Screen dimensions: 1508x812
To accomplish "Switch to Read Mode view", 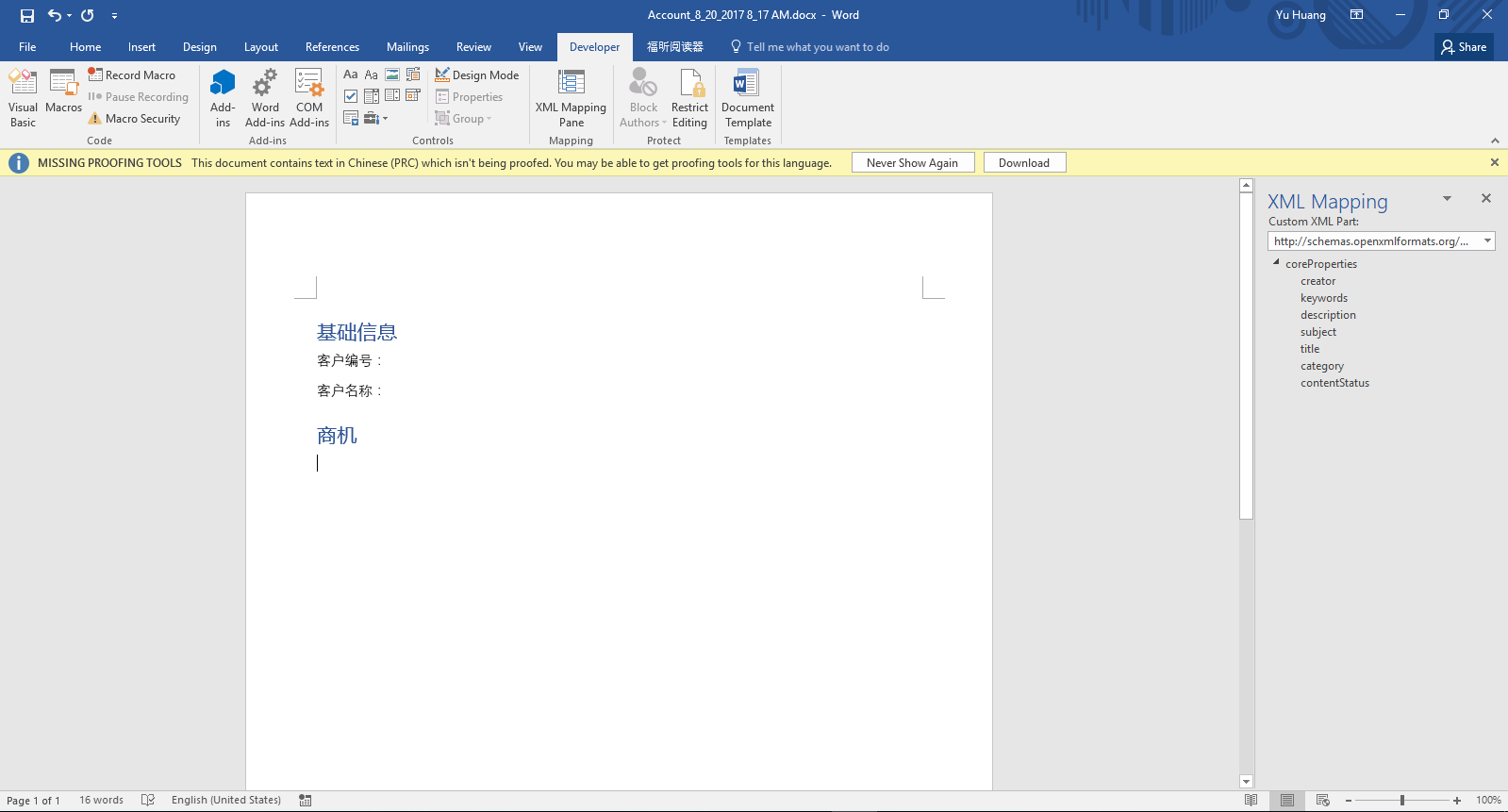I will coord(1251,800).
